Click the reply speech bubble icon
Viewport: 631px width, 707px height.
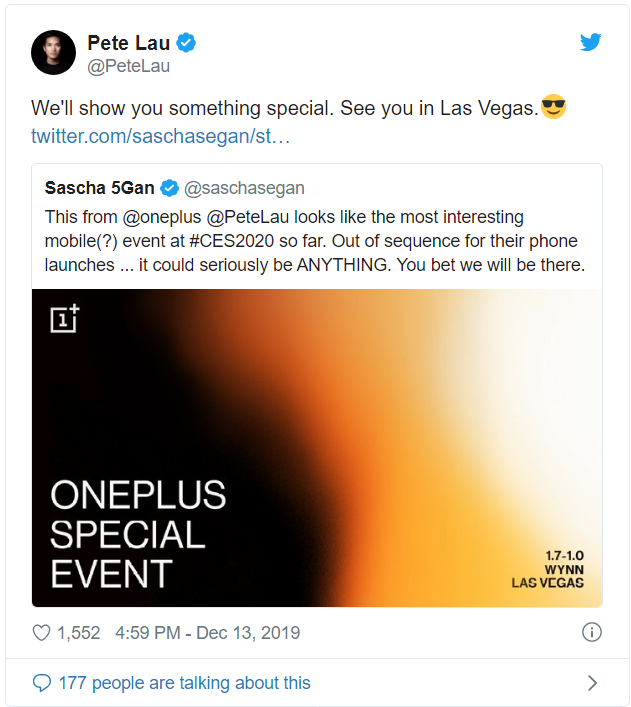tap(42, 683)
